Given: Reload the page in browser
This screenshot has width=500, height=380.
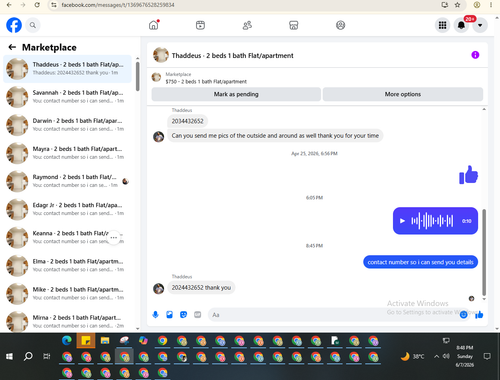Looking at the screenshot, I should (x=37, y=5).
